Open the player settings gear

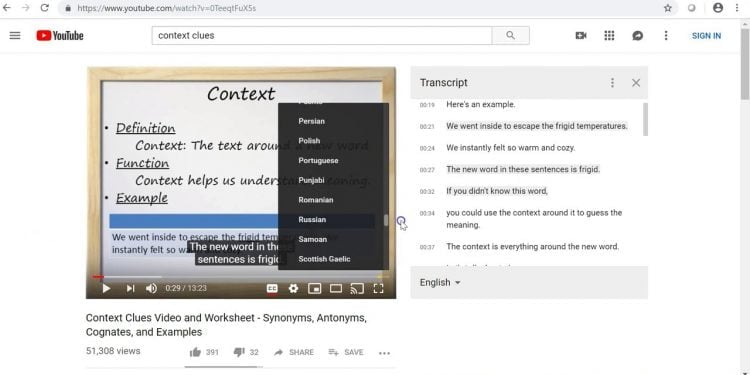293,288
